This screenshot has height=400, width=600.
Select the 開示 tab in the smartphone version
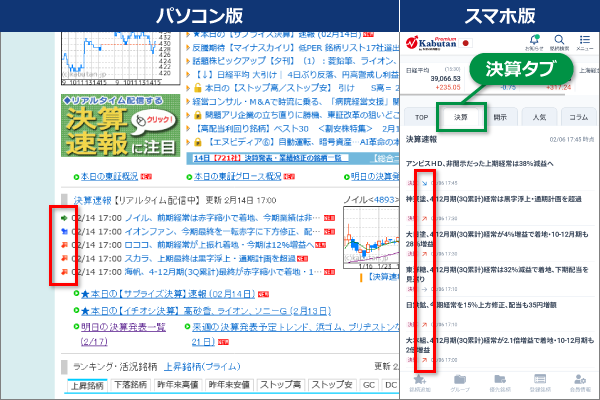pyautogui.click(x=500, y=117)
